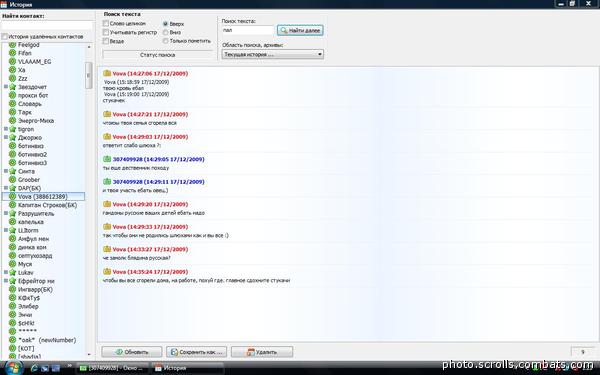Choose the Только пометить radio option

[x=166, y=41]
